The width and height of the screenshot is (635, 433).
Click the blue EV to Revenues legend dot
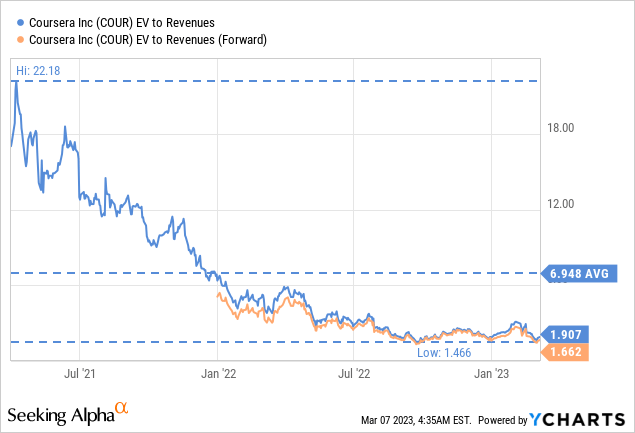[21, 23]
